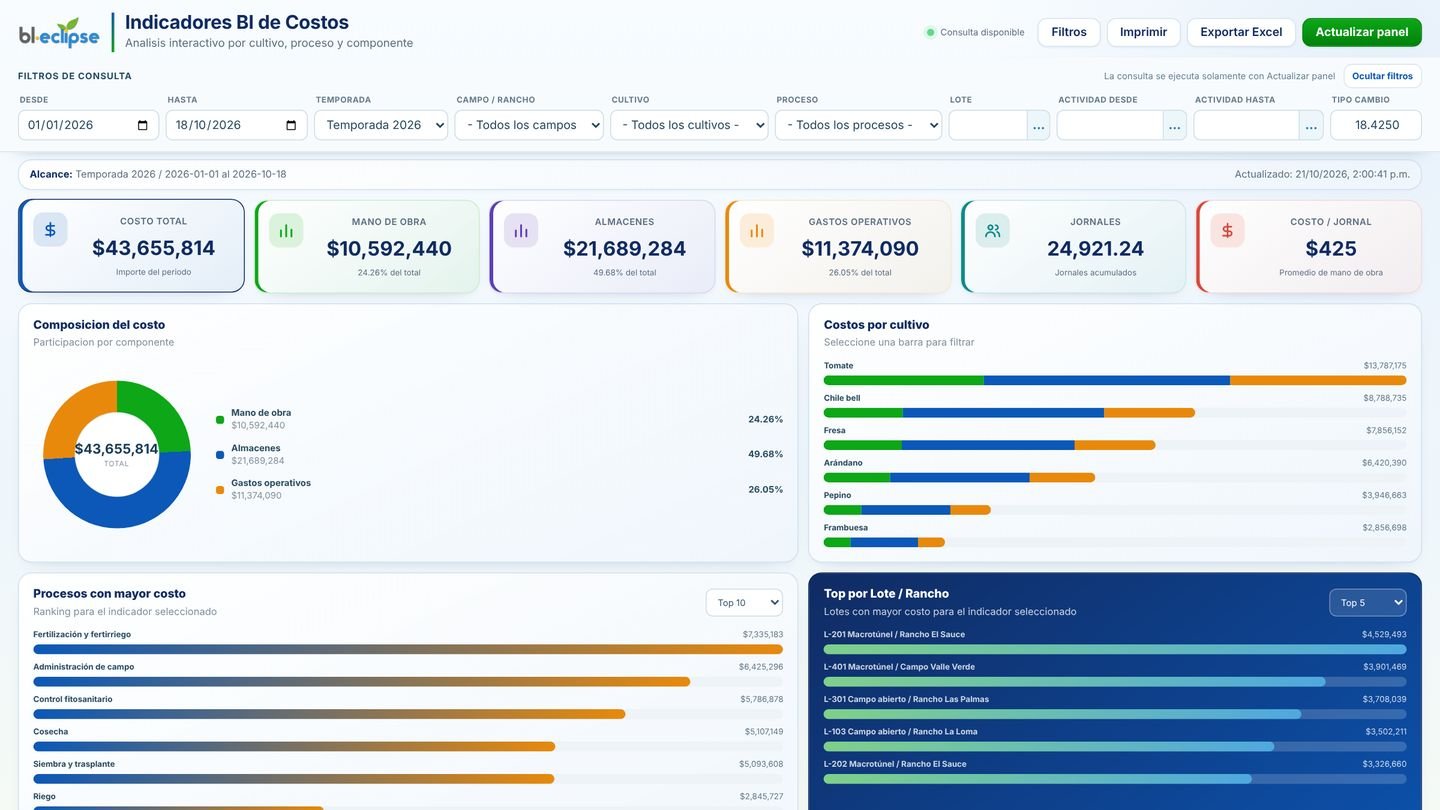Click the blue Almacenes legend swatch

pyautogui.click(x=220, y=454)
